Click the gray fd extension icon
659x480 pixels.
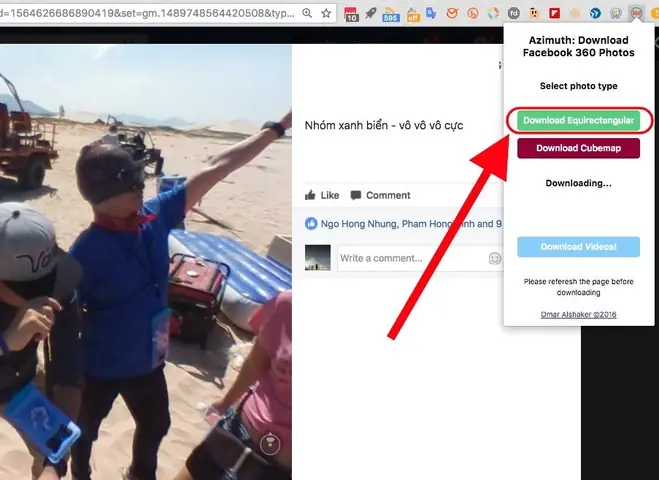coord(514,13)
